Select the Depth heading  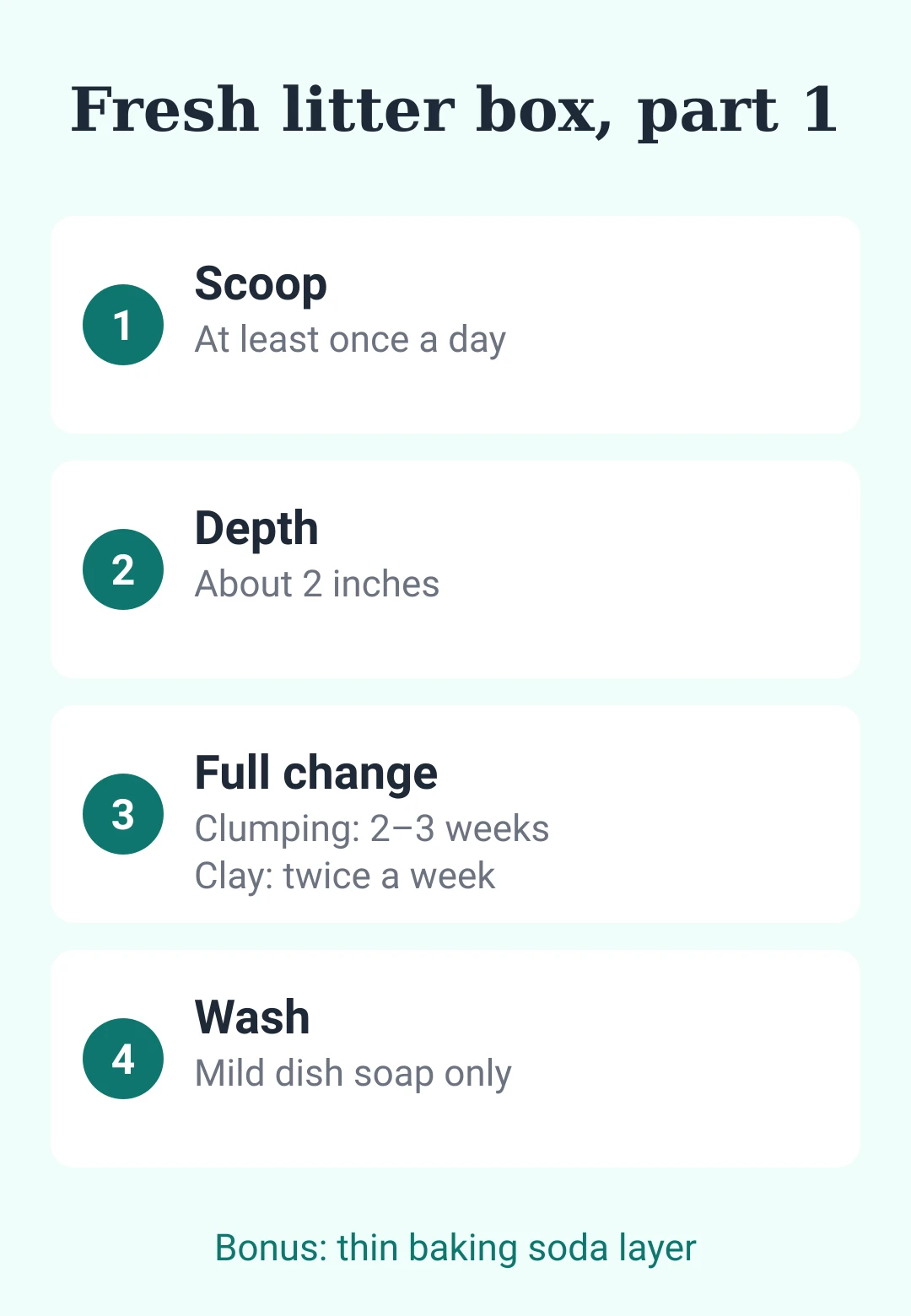pyautogui.click(x=256, y=528)
